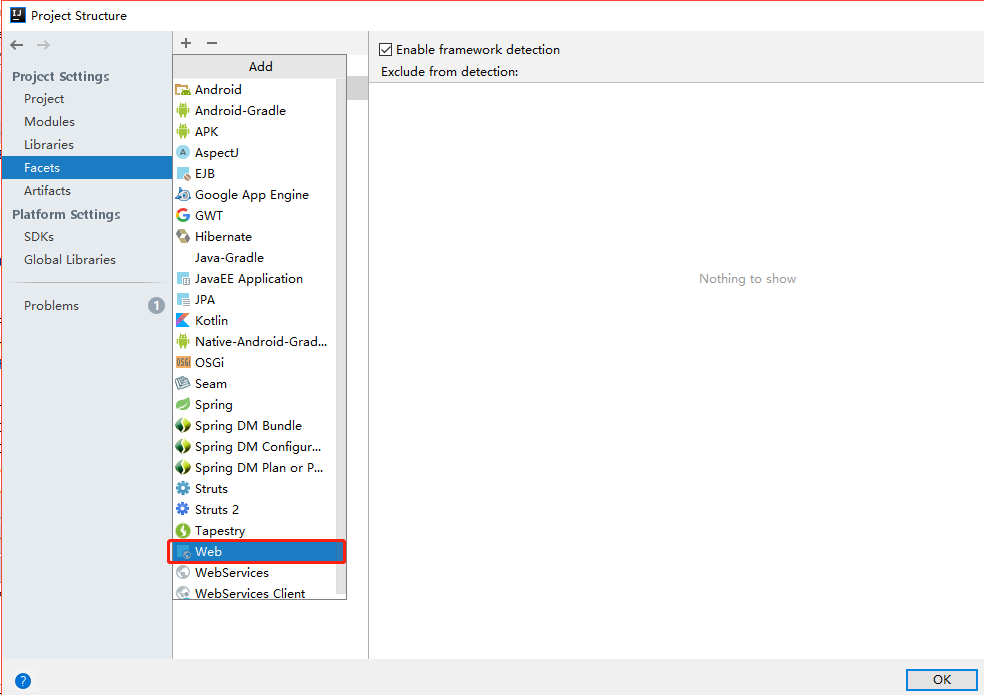This screenshot has width=984, height=695.
Task: Click the WebServices globe icon
Action: coord(183,573)
